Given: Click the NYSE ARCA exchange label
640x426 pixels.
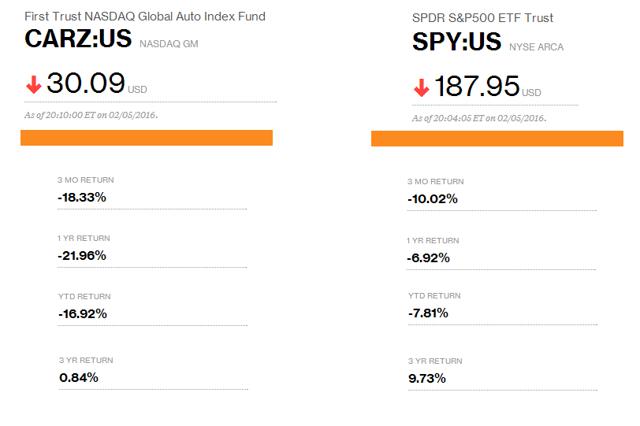Looking at the screenshot, I should pos(536,47).
